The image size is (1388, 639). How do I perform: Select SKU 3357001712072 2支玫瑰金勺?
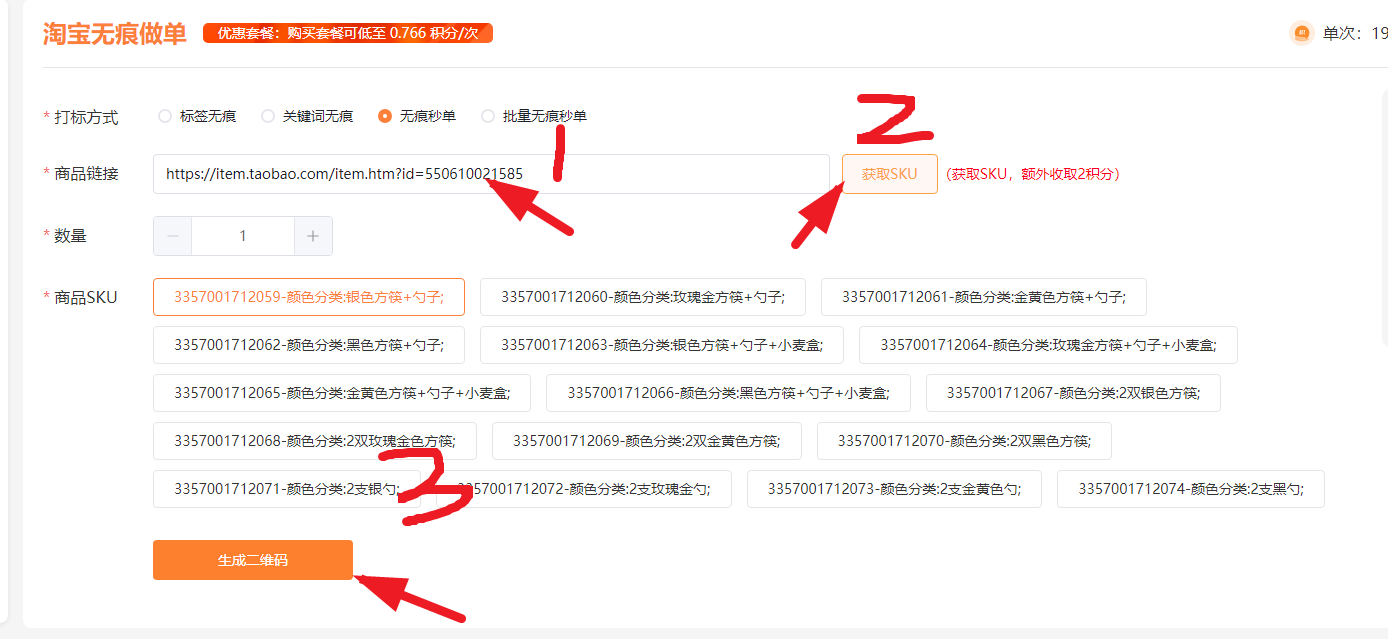[584, 489]
